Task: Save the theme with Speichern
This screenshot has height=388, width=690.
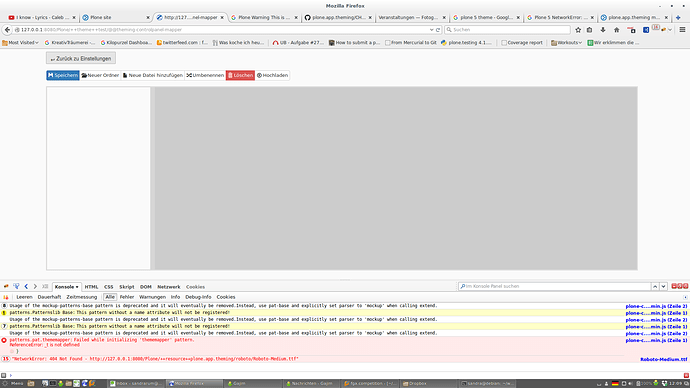Action: (63, 75)
